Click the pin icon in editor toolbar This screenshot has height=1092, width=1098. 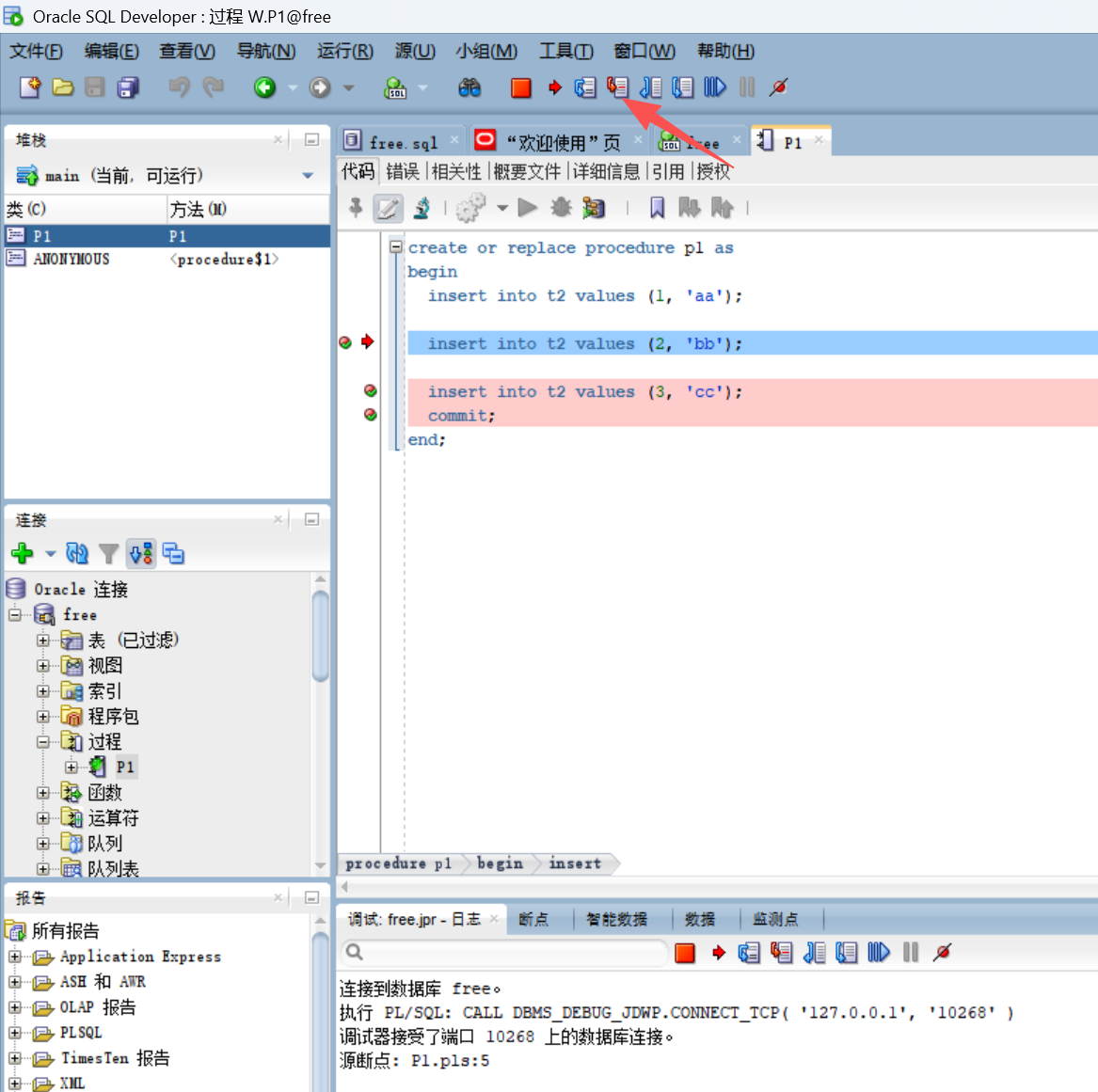[x=356, y=207]
